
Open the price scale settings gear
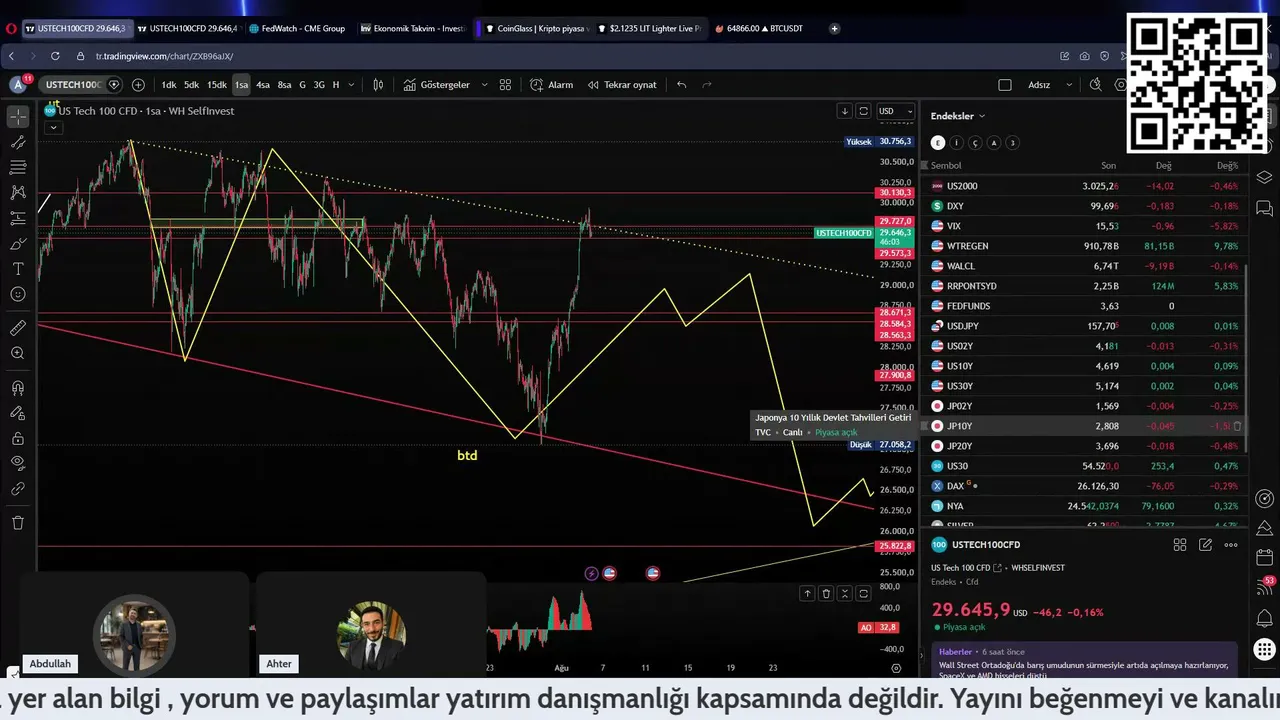click(896, 668)
